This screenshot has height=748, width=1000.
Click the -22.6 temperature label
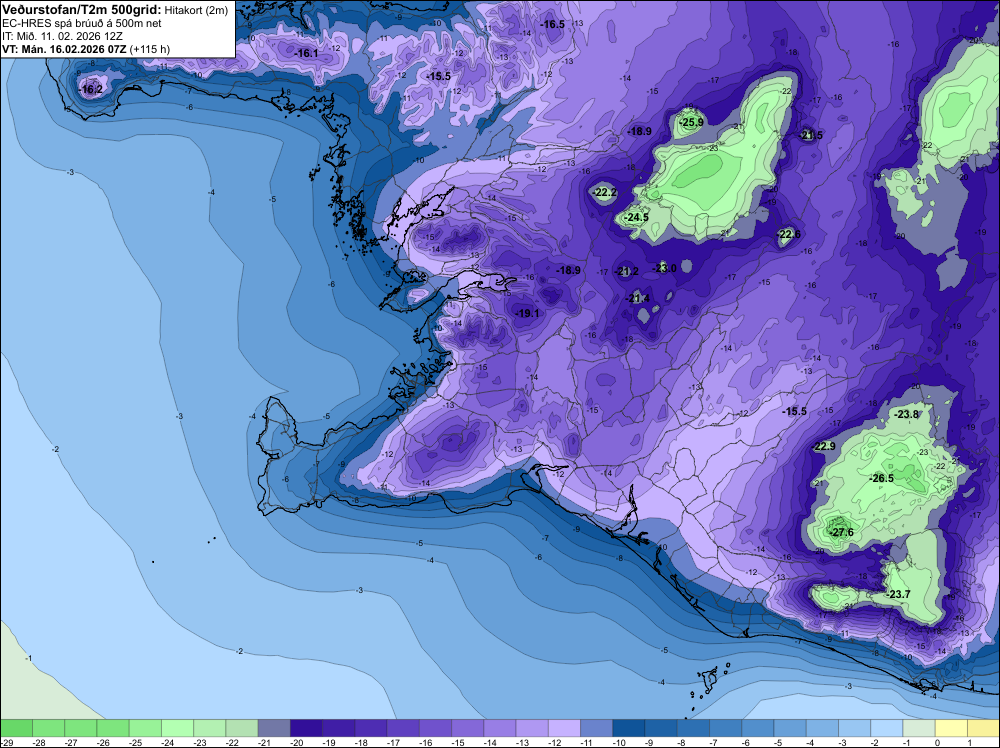click(789, 235)
